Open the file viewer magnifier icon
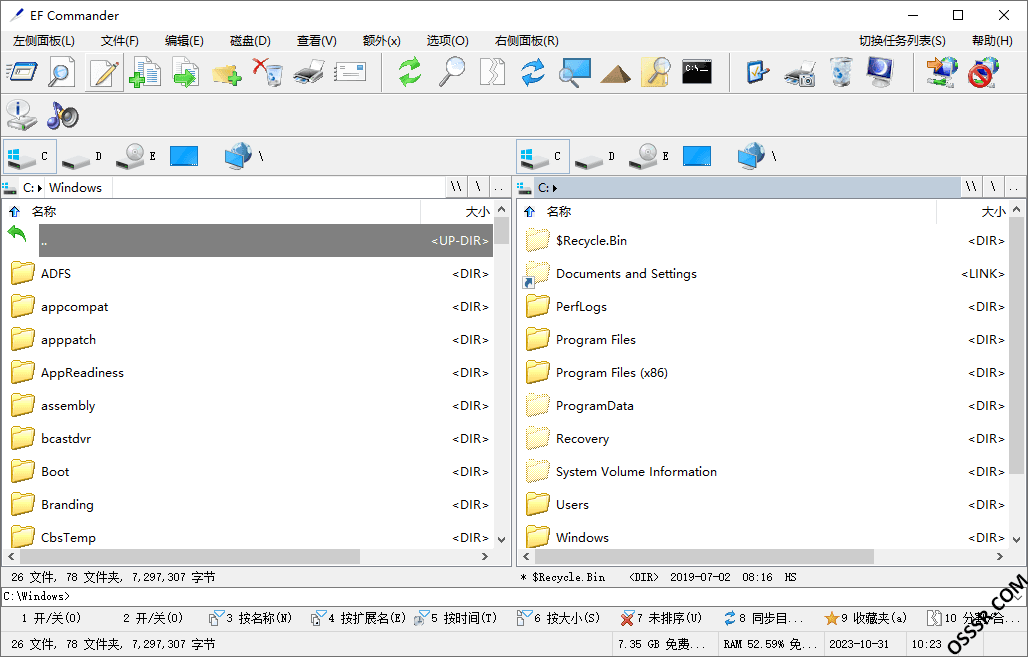The height and width of the screenshot is (657, 1028). (62, 72)
